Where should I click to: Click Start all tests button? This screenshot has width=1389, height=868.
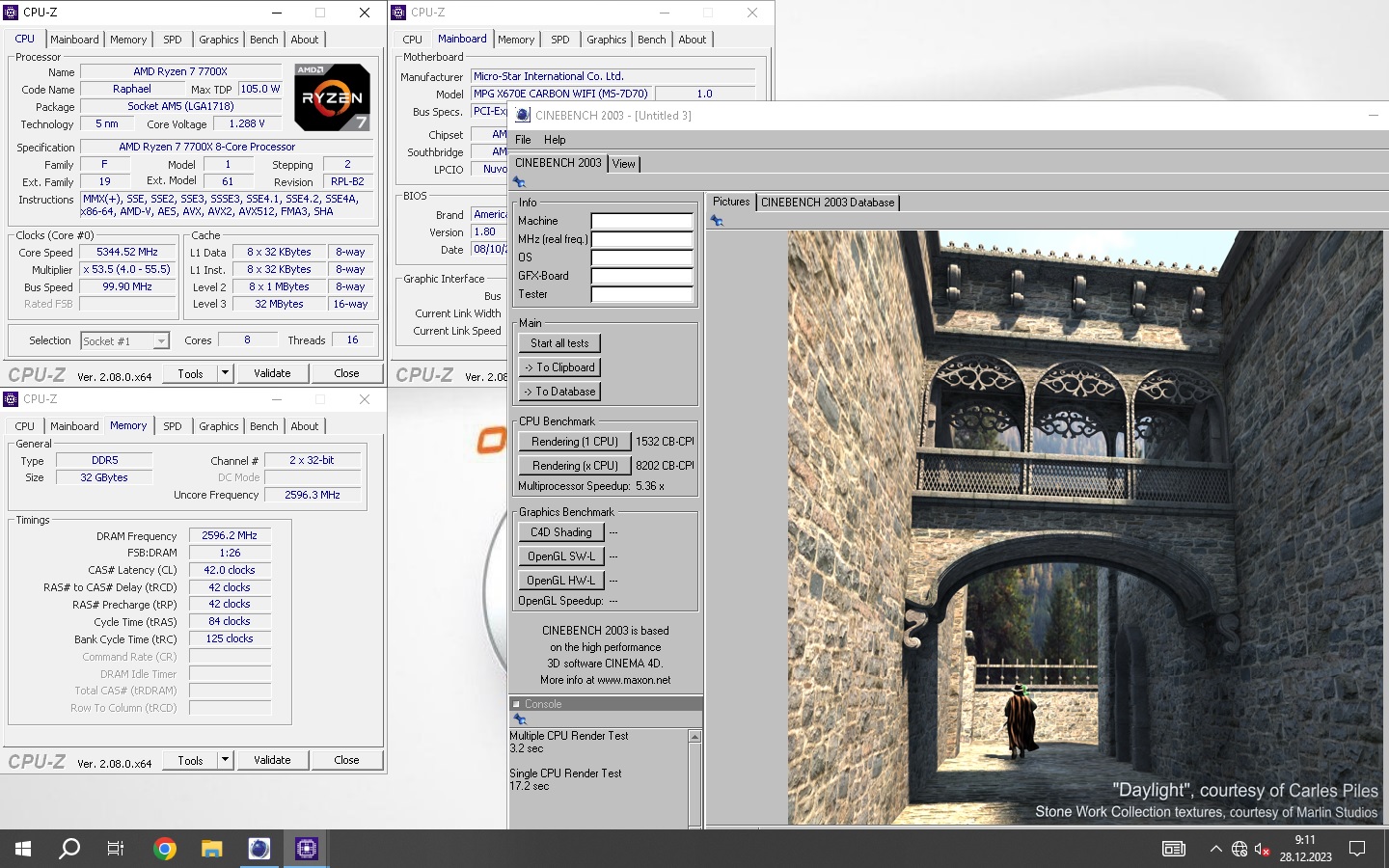(x=559, y=343)
